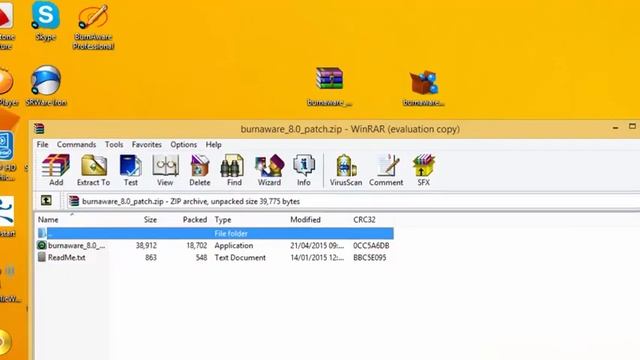Open the View toolbar tool

pyautogui.click(x=165, y=170)
